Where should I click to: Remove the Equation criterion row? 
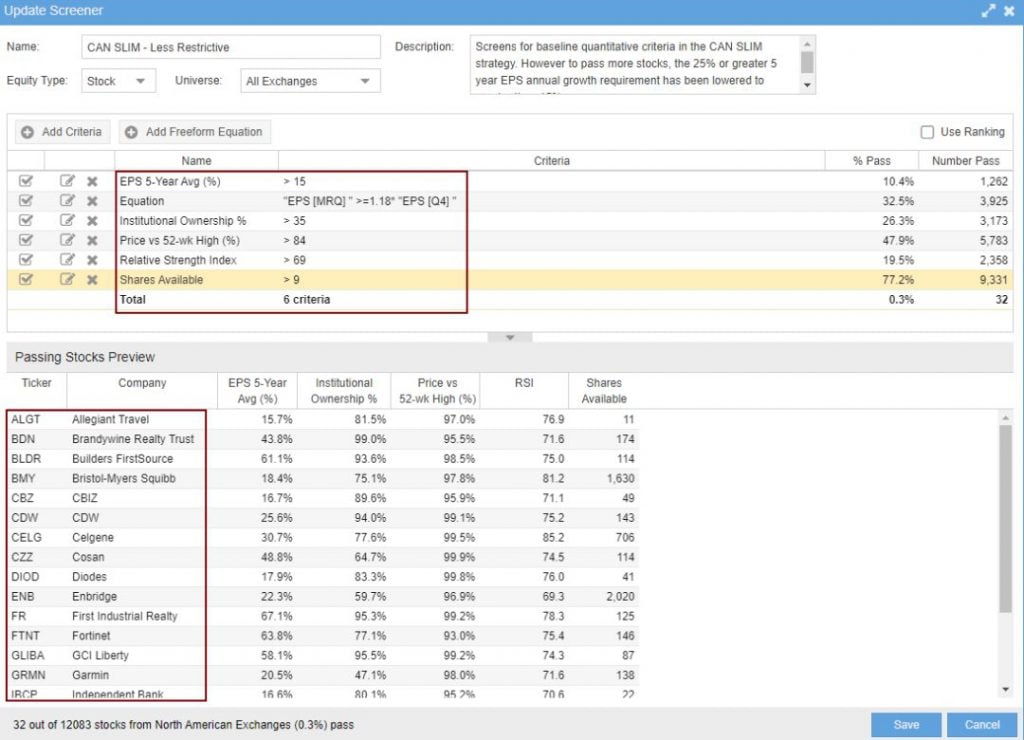pyautogui.click(x=92, y=201)
